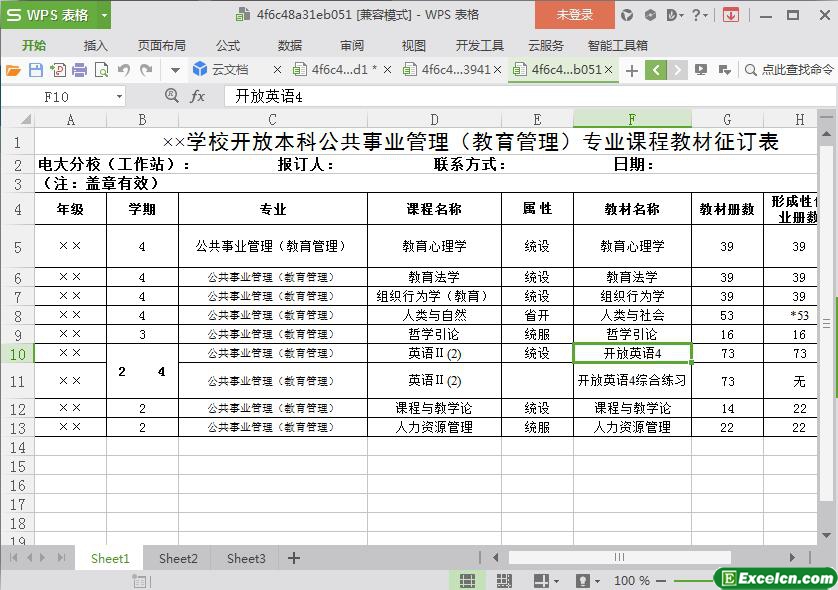Open the 公式 ribbon tab

[x=228, y=45]
